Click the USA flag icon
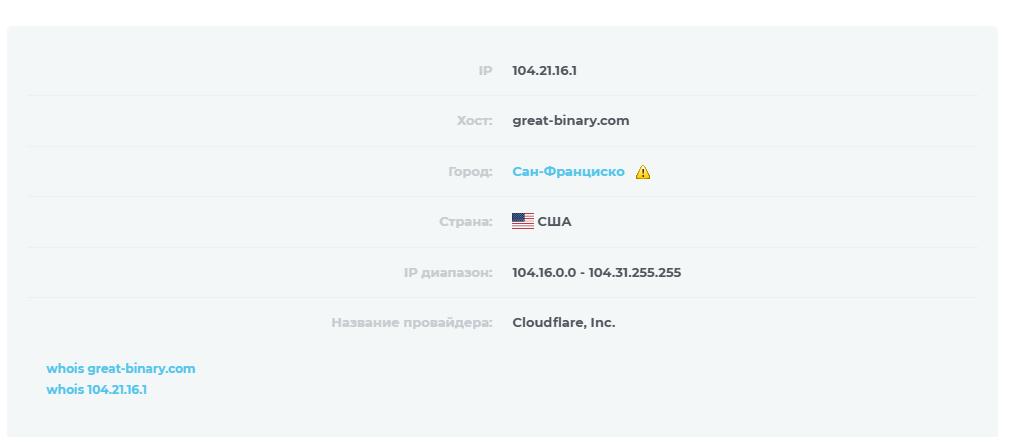 coord(523,221)
